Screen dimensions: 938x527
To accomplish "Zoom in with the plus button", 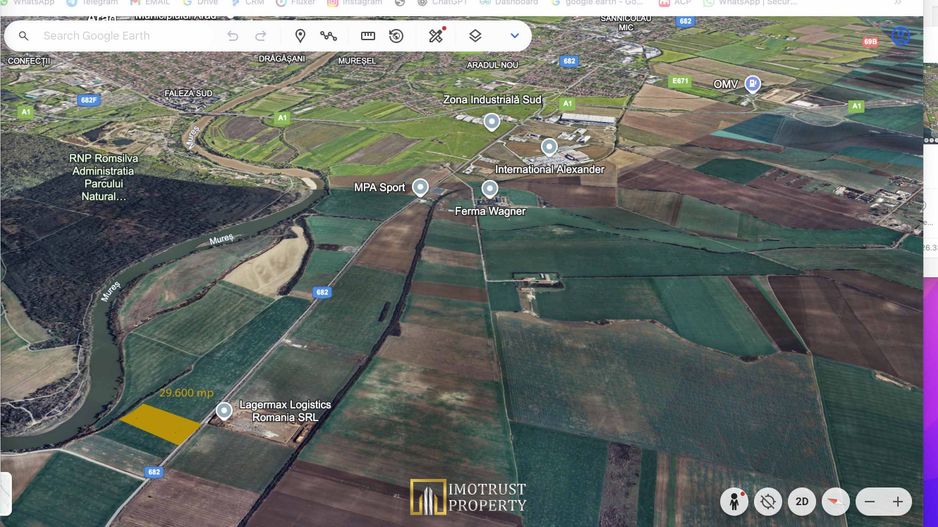I will (x=898, y=501).
